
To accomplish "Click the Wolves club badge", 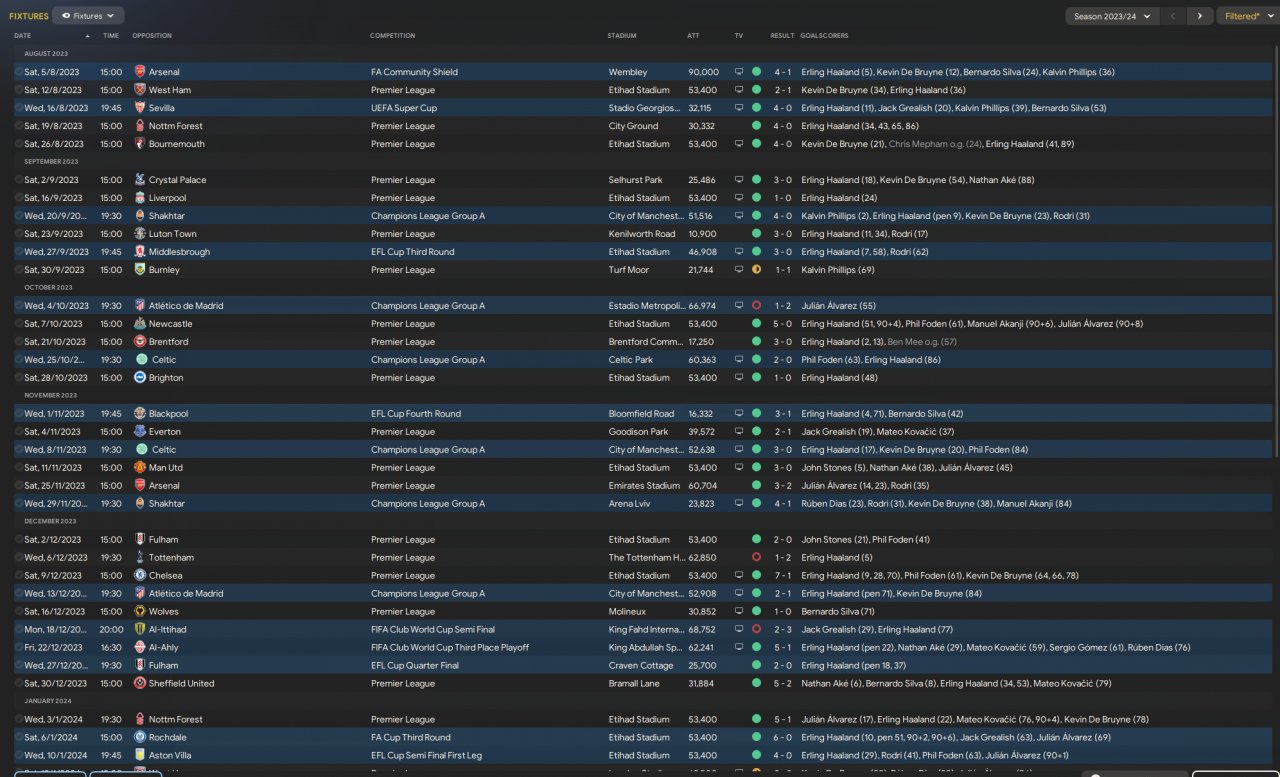I will point(140,612).
